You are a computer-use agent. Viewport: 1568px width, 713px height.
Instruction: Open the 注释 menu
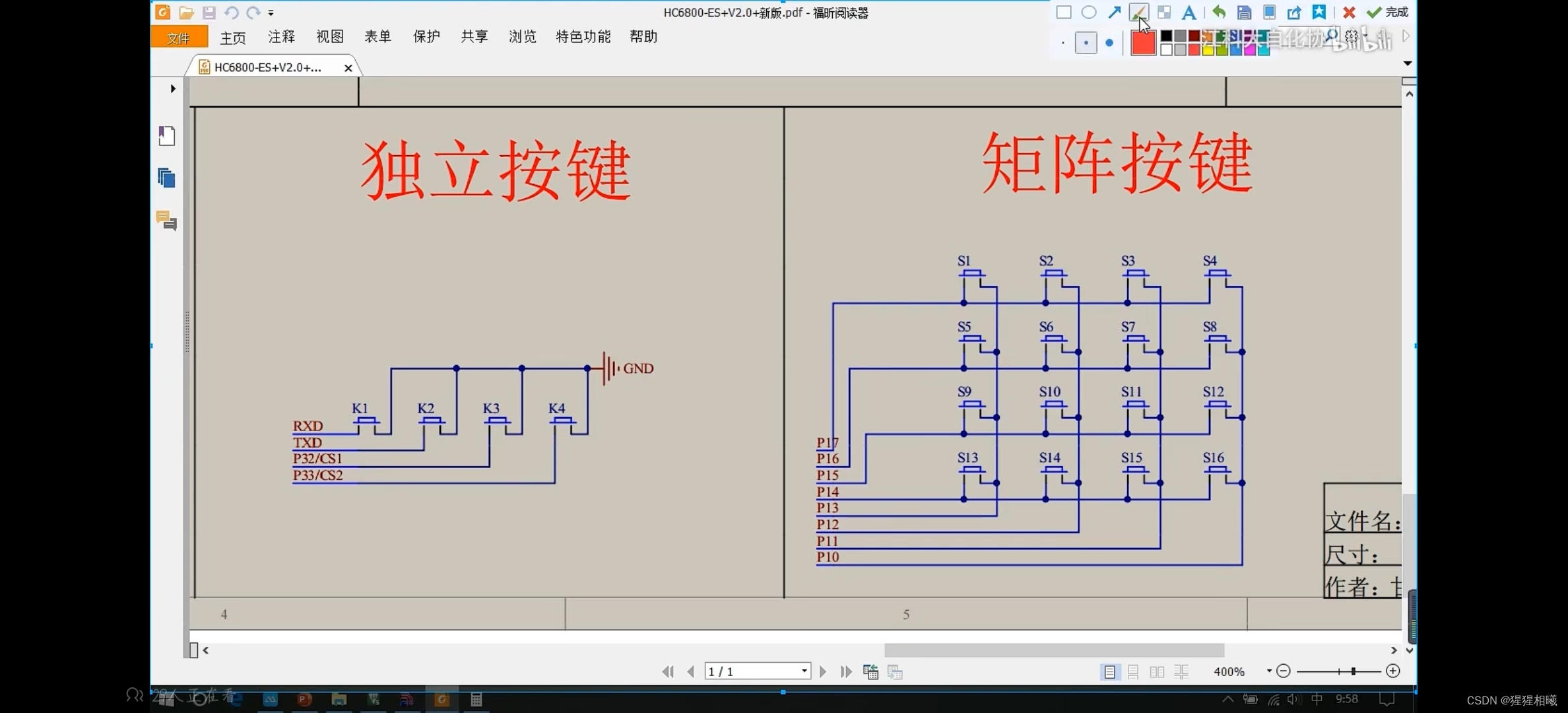[281, 37]
